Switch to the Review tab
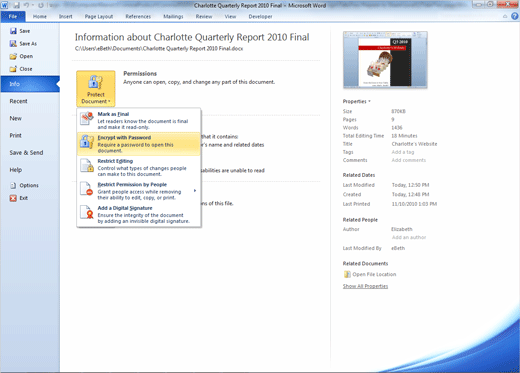 click(204, 16)
